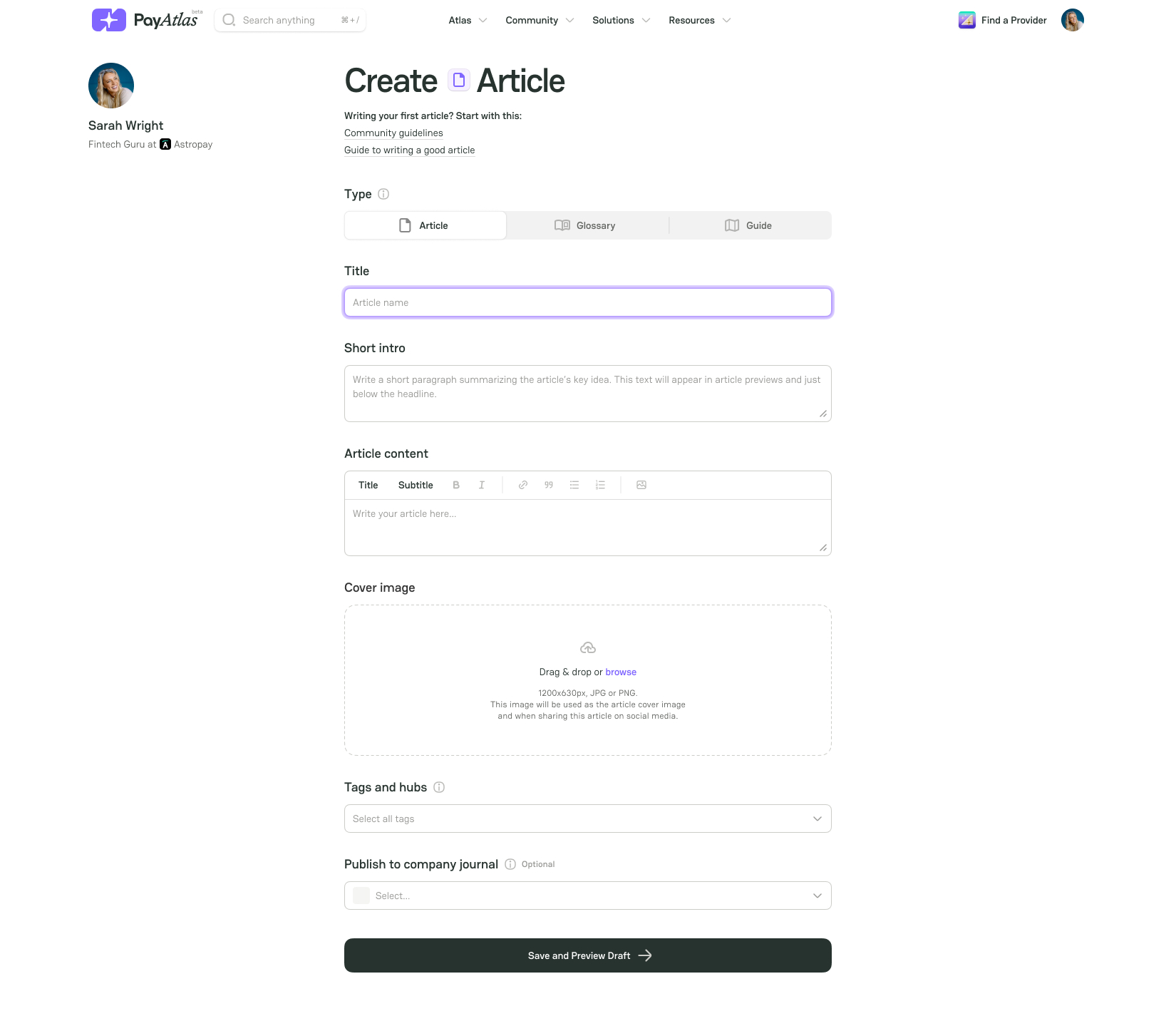Toggle italic formatting in article editor
Viewport: 1176px width, 1026px height.
pyautogui.click(x=482, y=485)
